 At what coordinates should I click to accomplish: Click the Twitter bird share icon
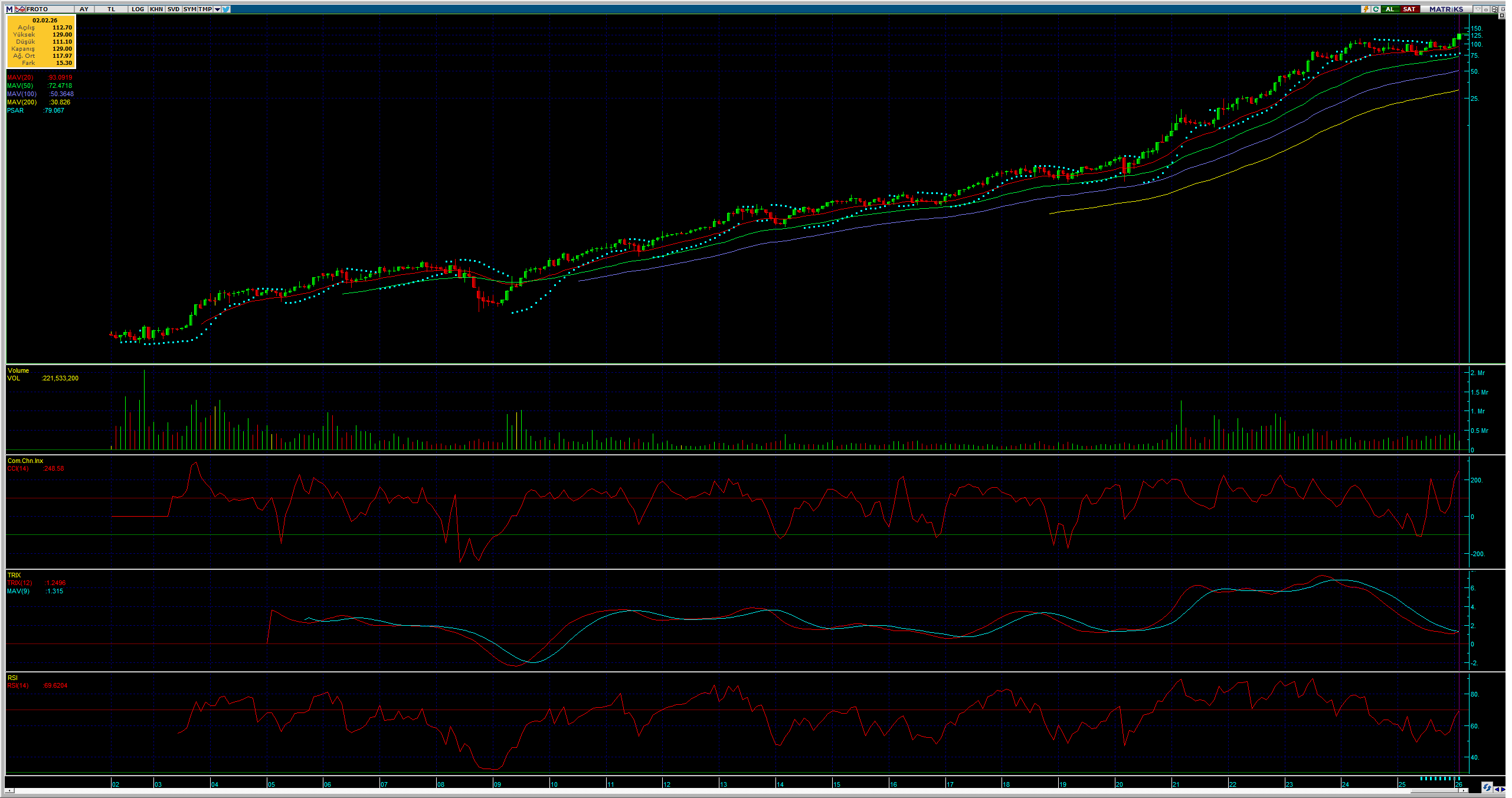[226, 9]
